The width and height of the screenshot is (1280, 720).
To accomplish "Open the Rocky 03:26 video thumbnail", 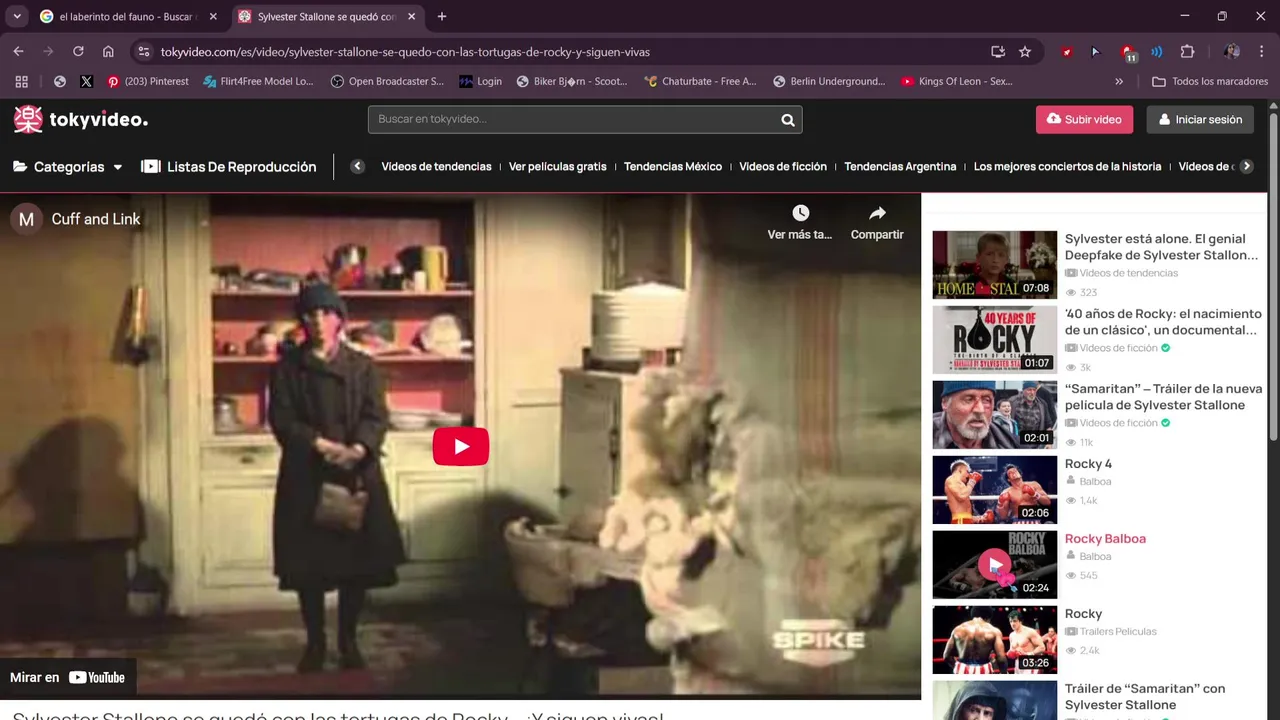I will pos(994,640).
